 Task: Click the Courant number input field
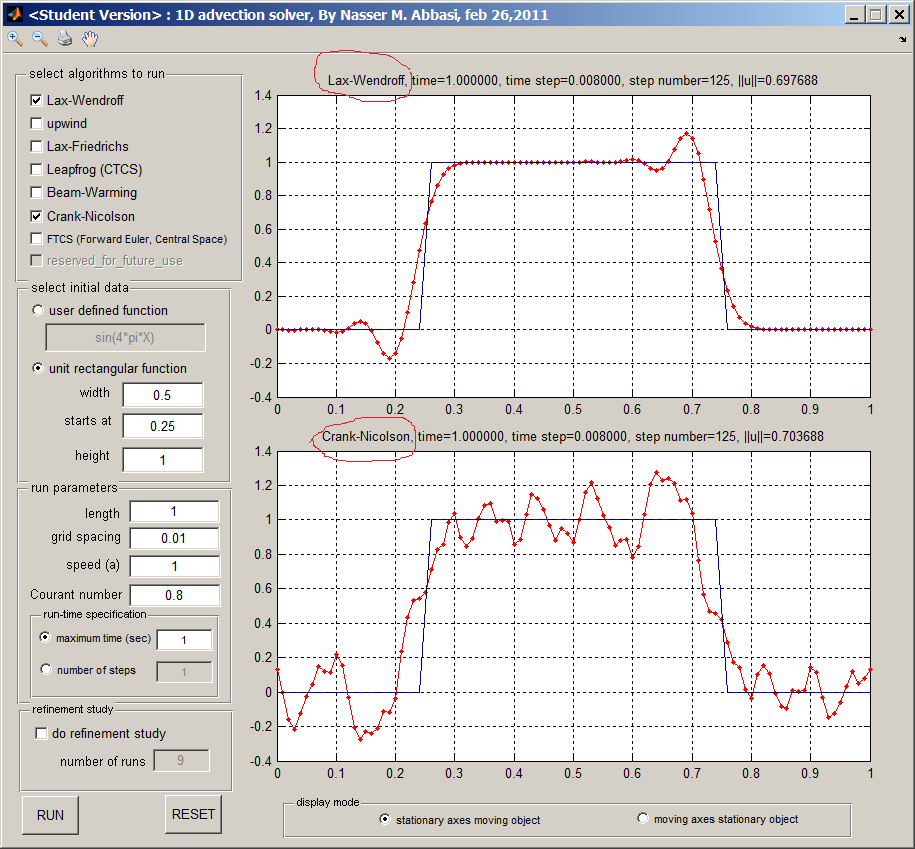pyautogui.click(x=174, y=595)
